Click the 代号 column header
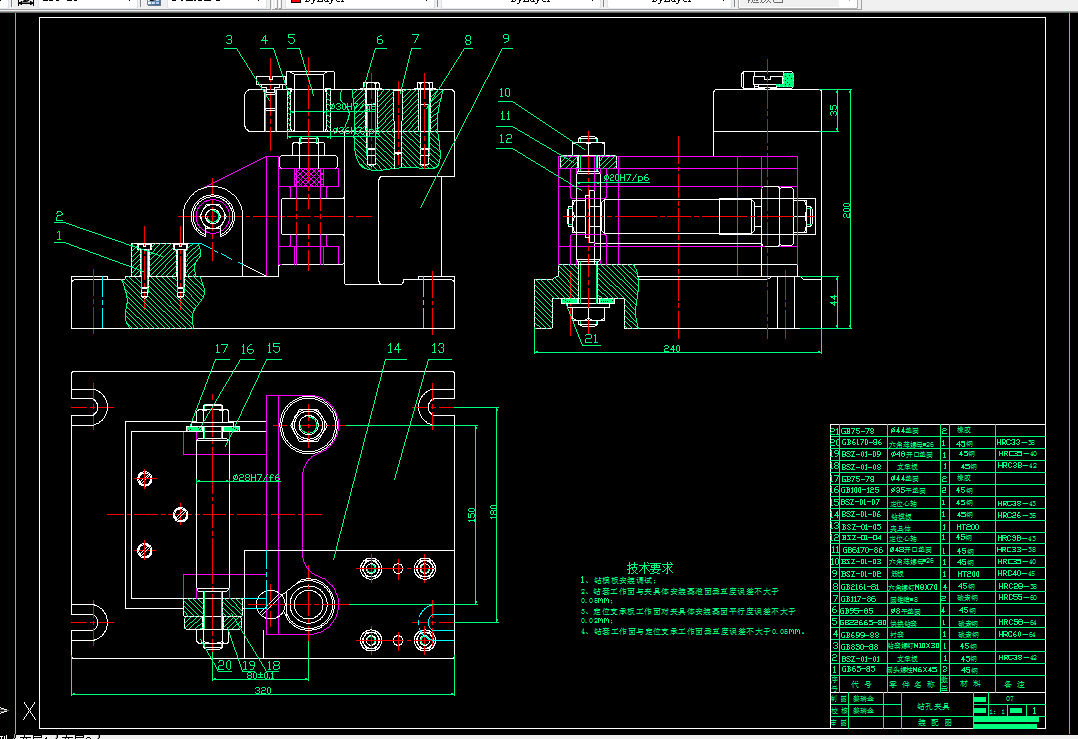This screenshot has height=739, width=1078. pyautogui.click(x=861, y=685)
